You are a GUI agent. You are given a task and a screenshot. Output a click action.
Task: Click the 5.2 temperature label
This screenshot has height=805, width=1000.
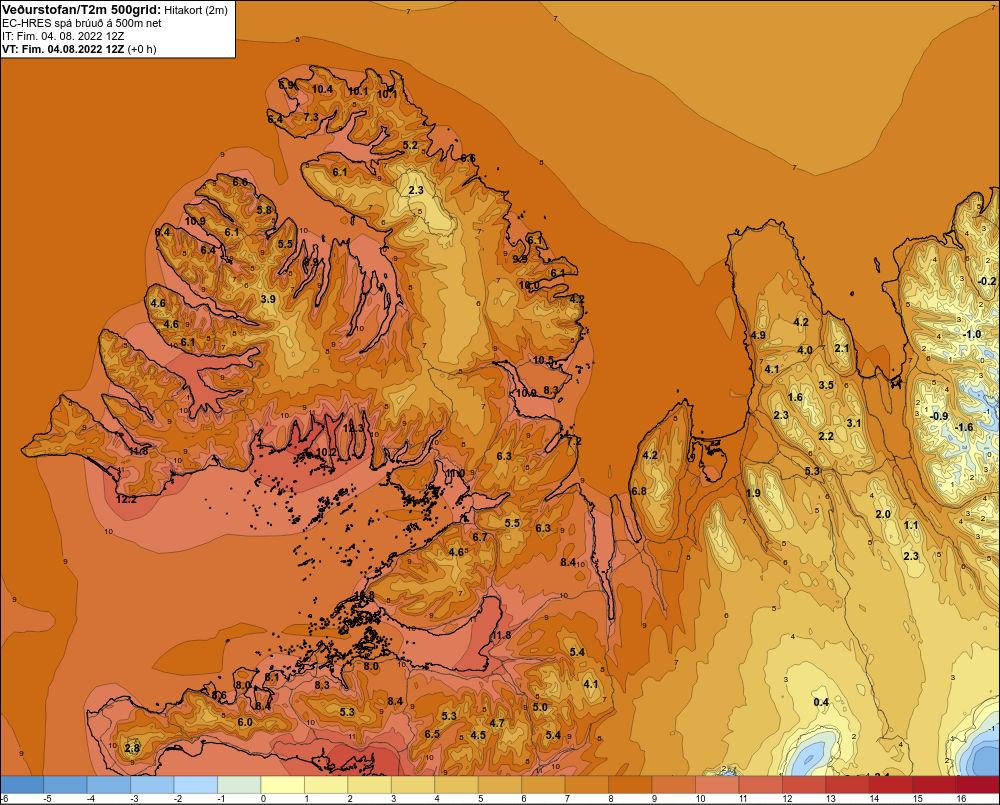(x=410, y=145)
